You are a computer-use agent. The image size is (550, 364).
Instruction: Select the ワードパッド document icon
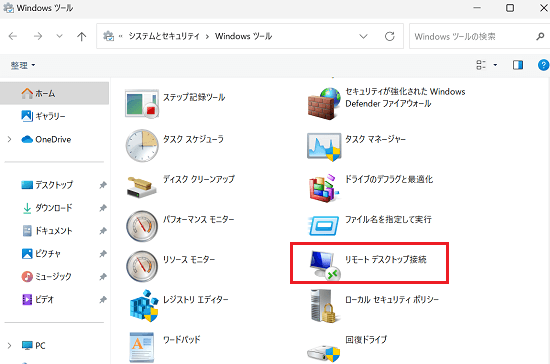pos(142,348)
